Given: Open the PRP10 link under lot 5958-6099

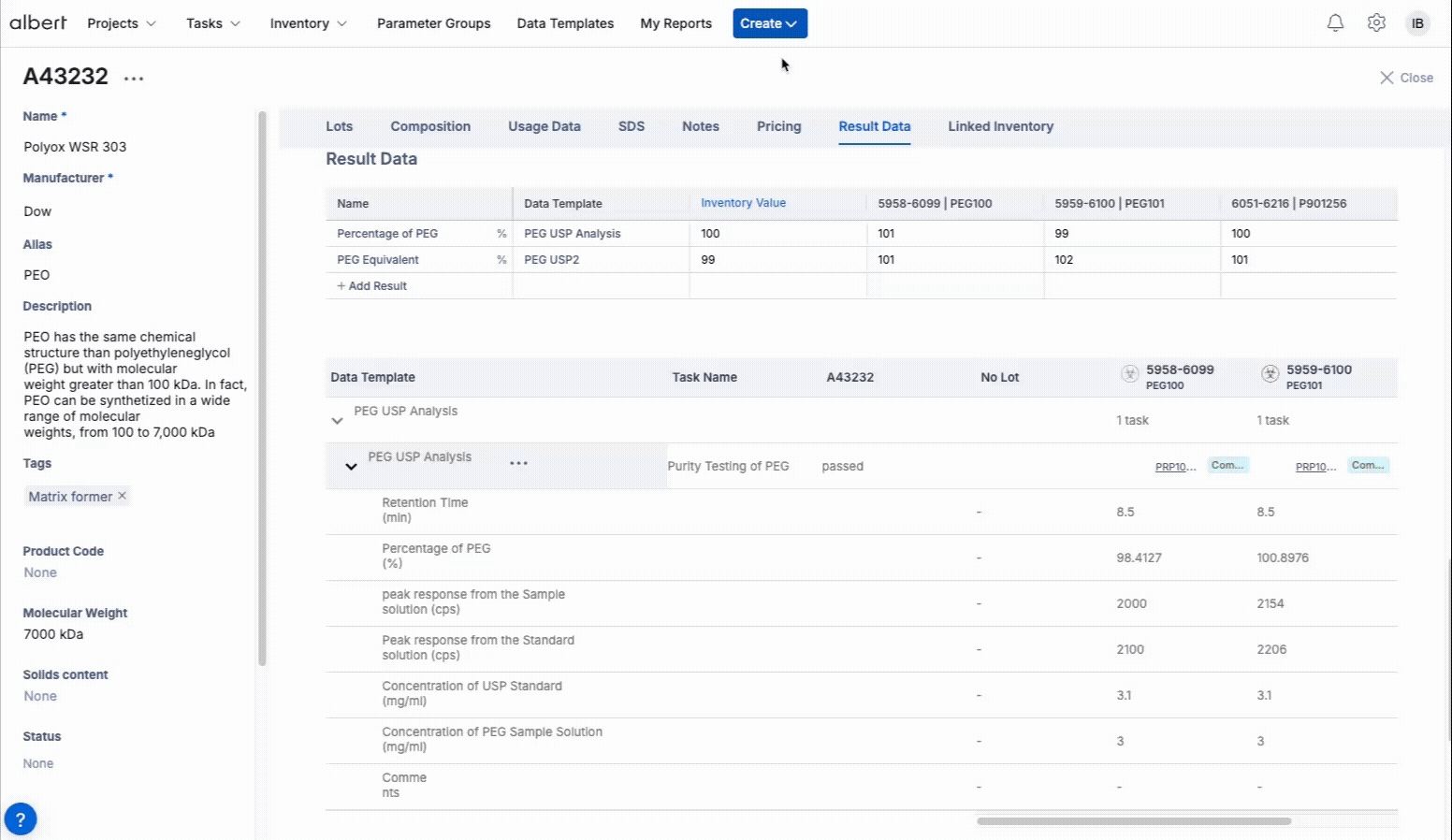Looking at the screenshot, I should [x=1176, y=466].
